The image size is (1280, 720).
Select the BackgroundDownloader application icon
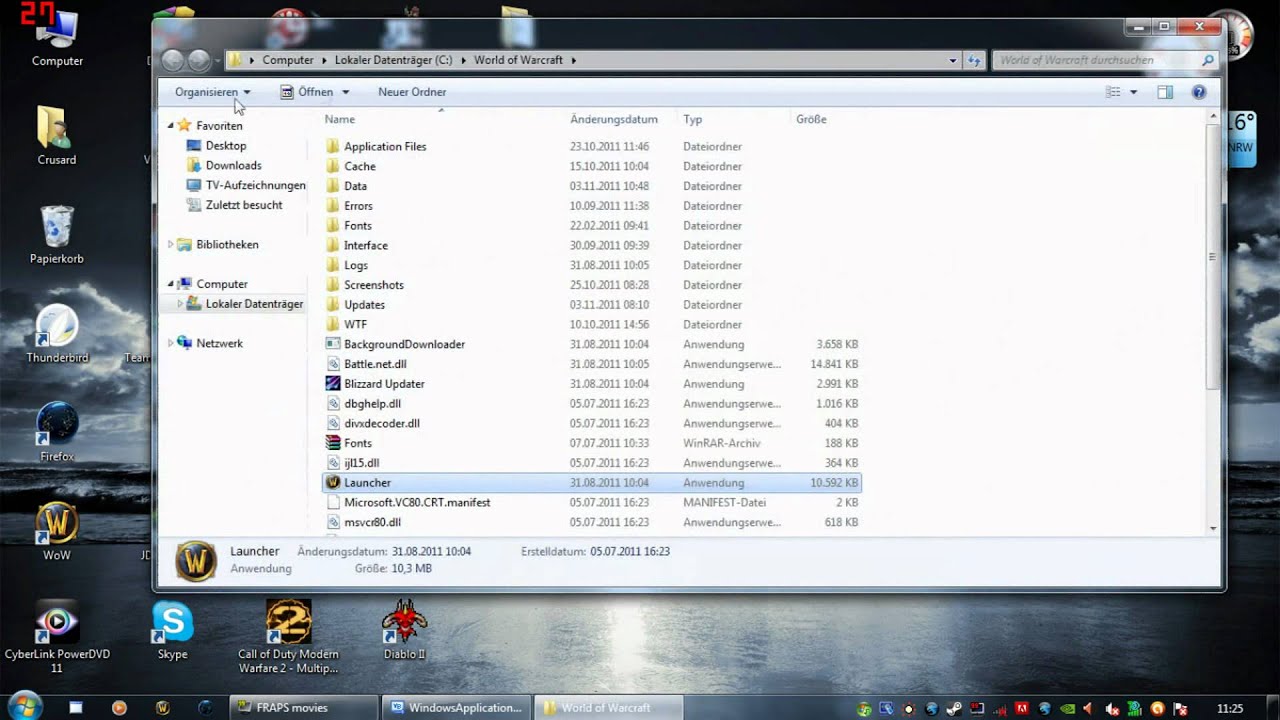[x=334, y=344]
